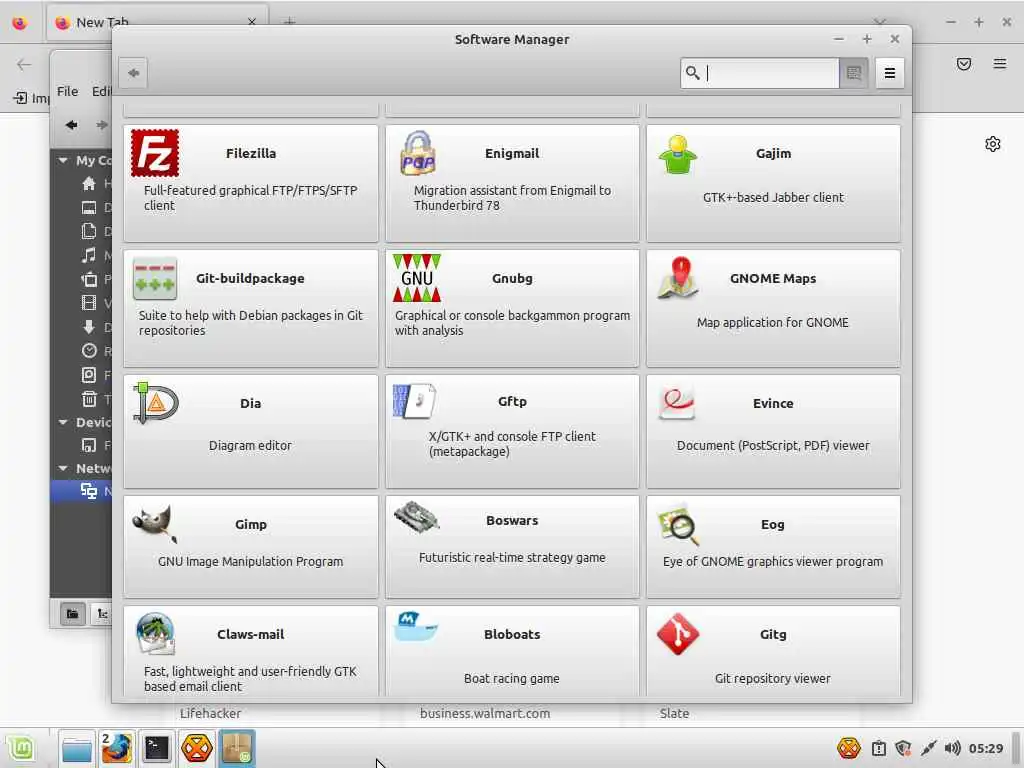Click the clock showing 05:29
Image resolution: width=1024 pixels, height=768 pixels.
tap(986, 748)
